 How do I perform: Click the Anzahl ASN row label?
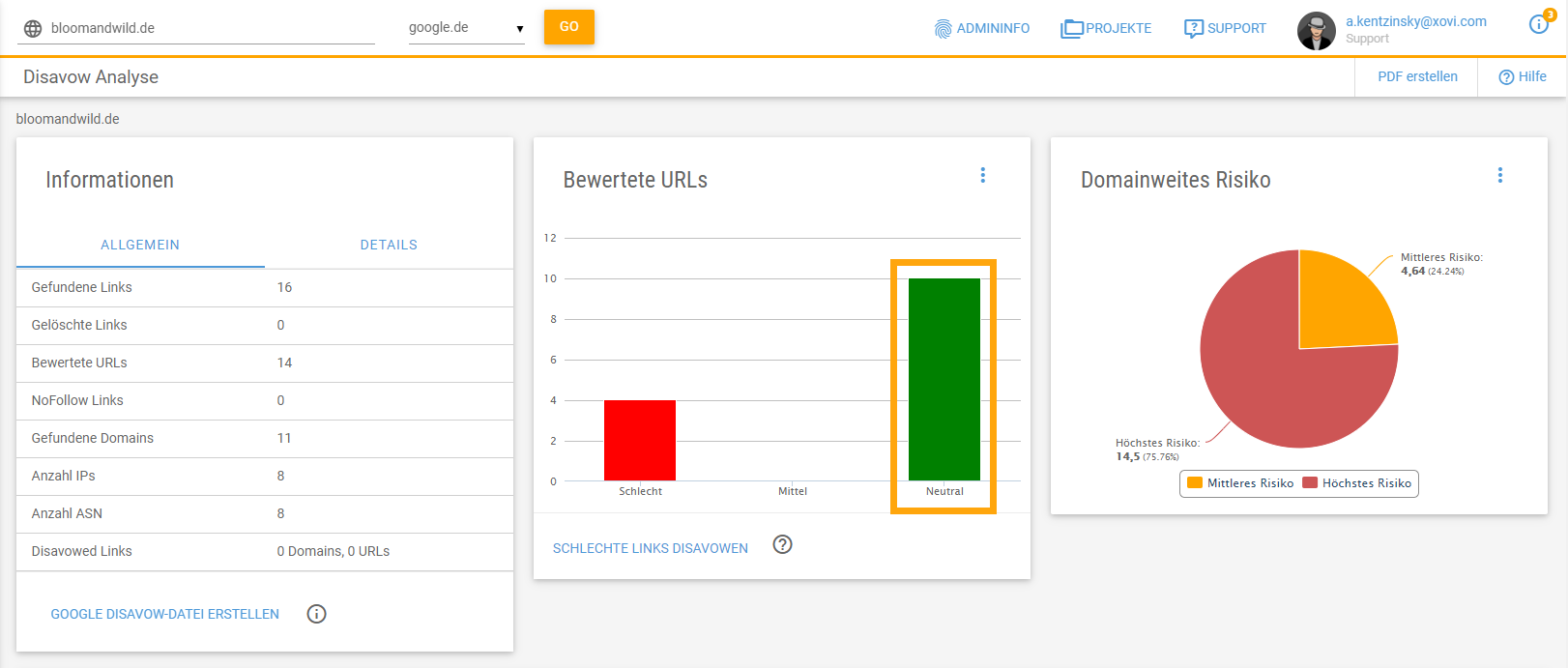[x=67, y=513]
